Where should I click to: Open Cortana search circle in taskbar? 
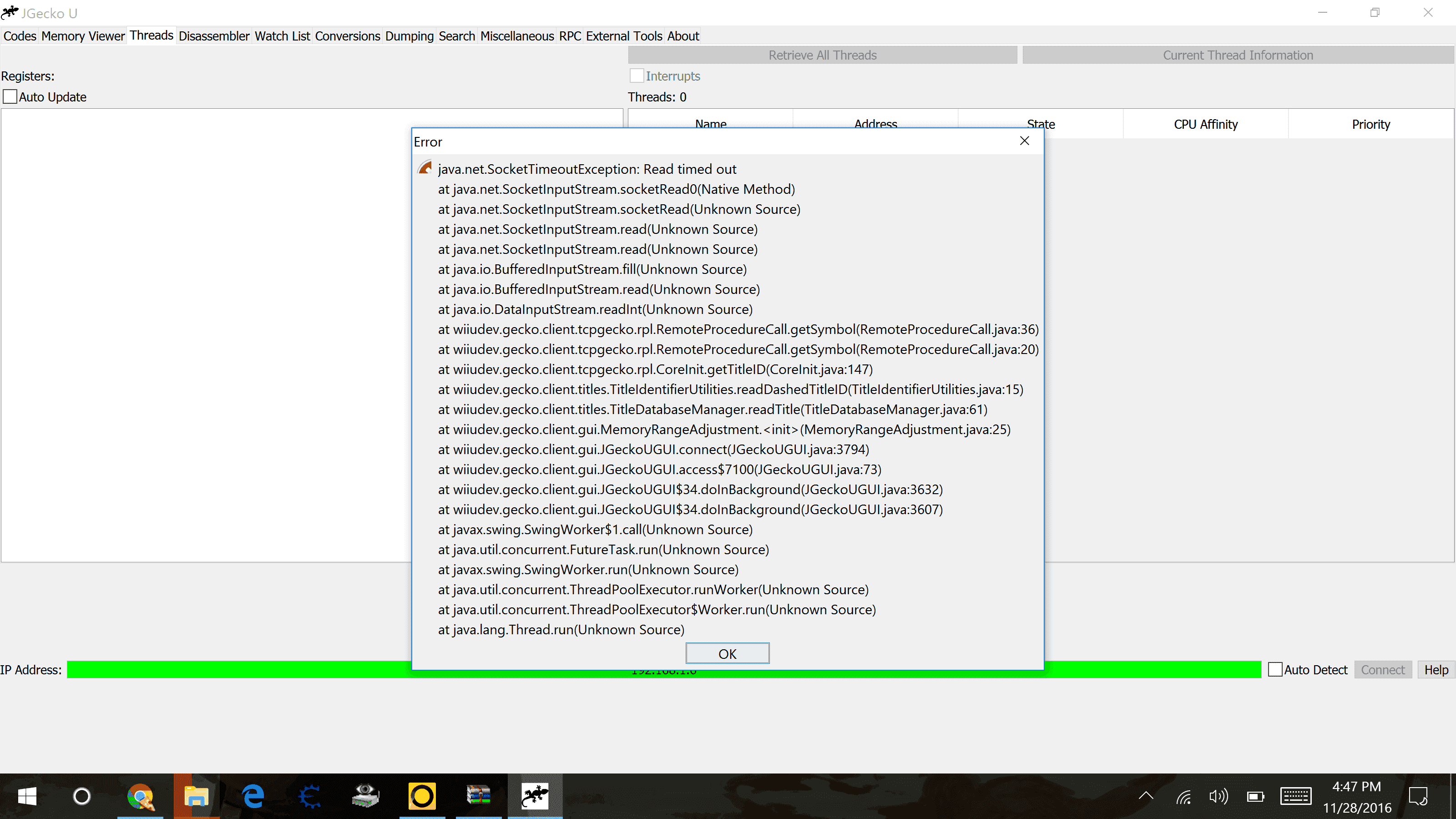point(82,796)
